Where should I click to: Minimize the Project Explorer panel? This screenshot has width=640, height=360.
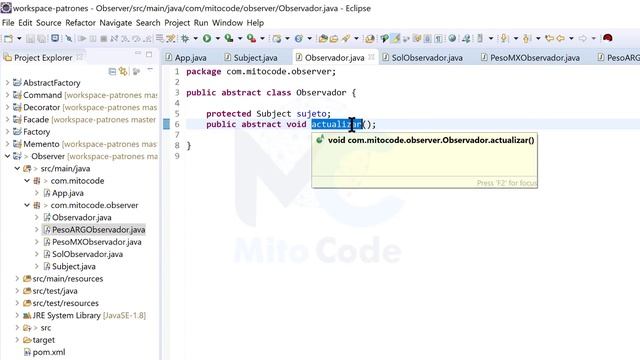138,53
